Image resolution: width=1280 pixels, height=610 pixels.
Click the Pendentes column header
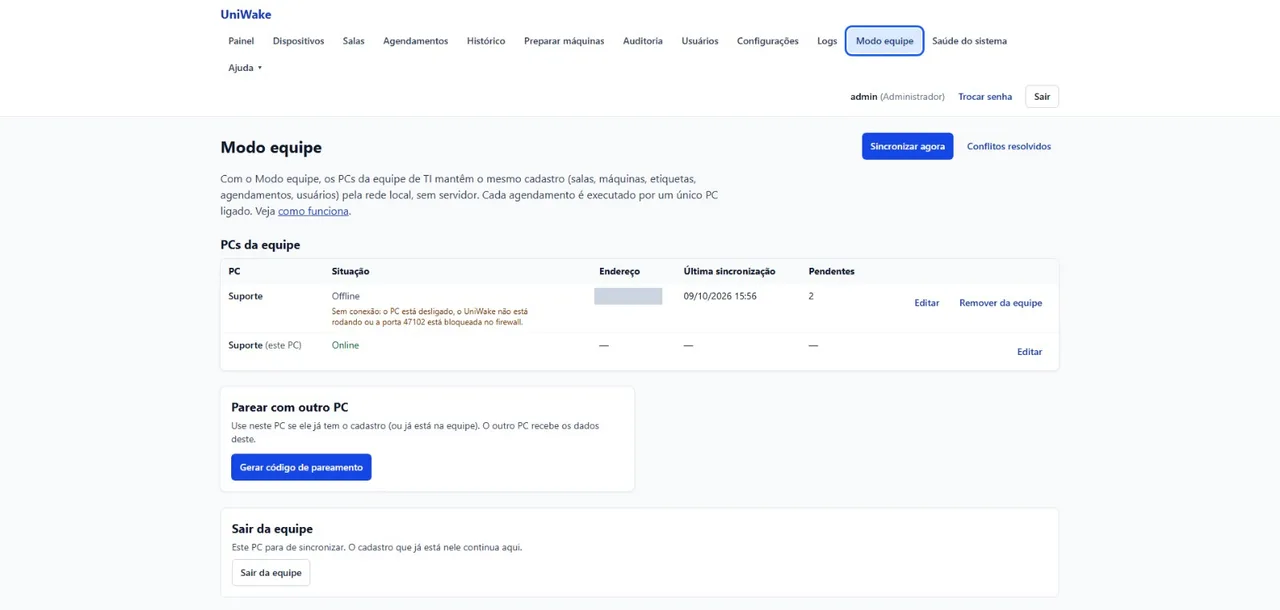831,271
